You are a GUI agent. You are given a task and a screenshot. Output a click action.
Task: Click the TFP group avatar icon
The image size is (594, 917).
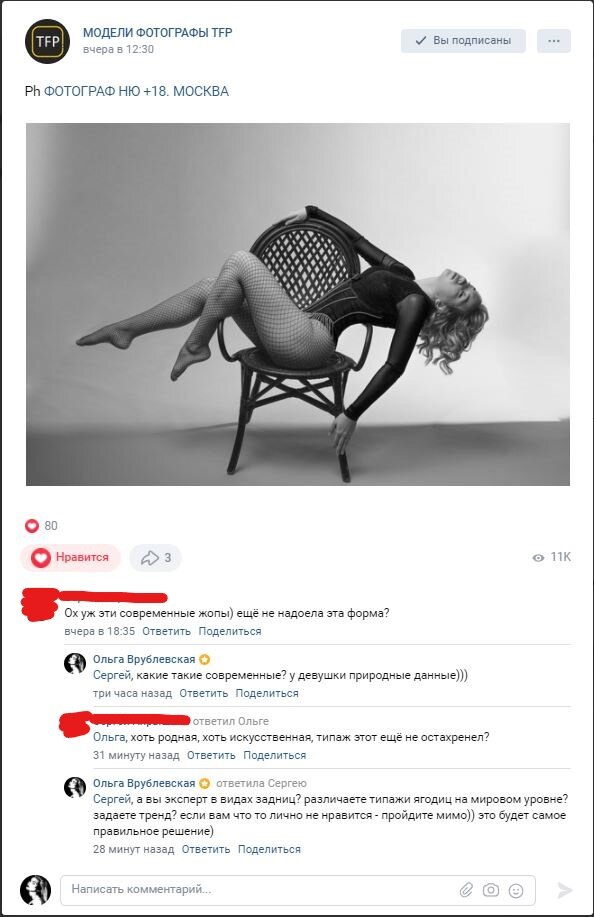(47, 42)
